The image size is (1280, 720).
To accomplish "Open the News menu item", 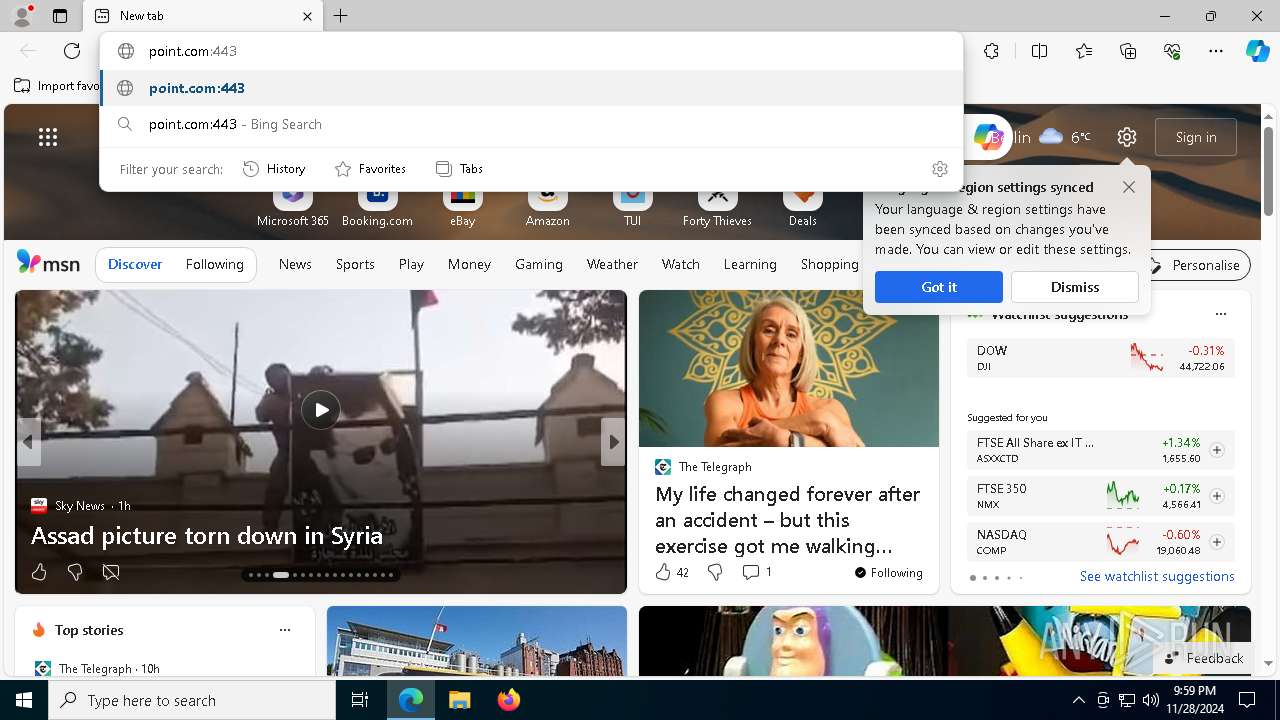I will point(295,264).
